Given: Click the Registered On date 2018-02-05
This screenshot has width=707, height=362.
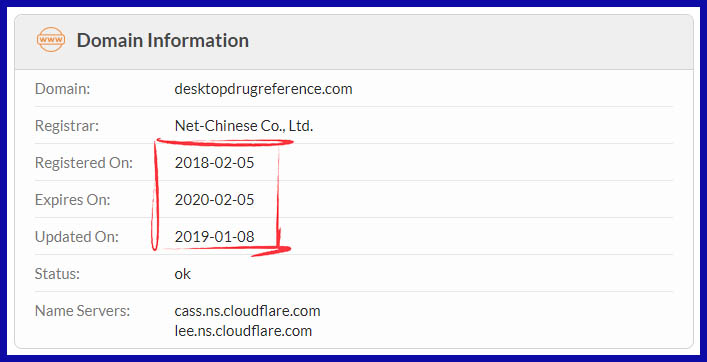Looking at the screenshot, I should point(215,163).
